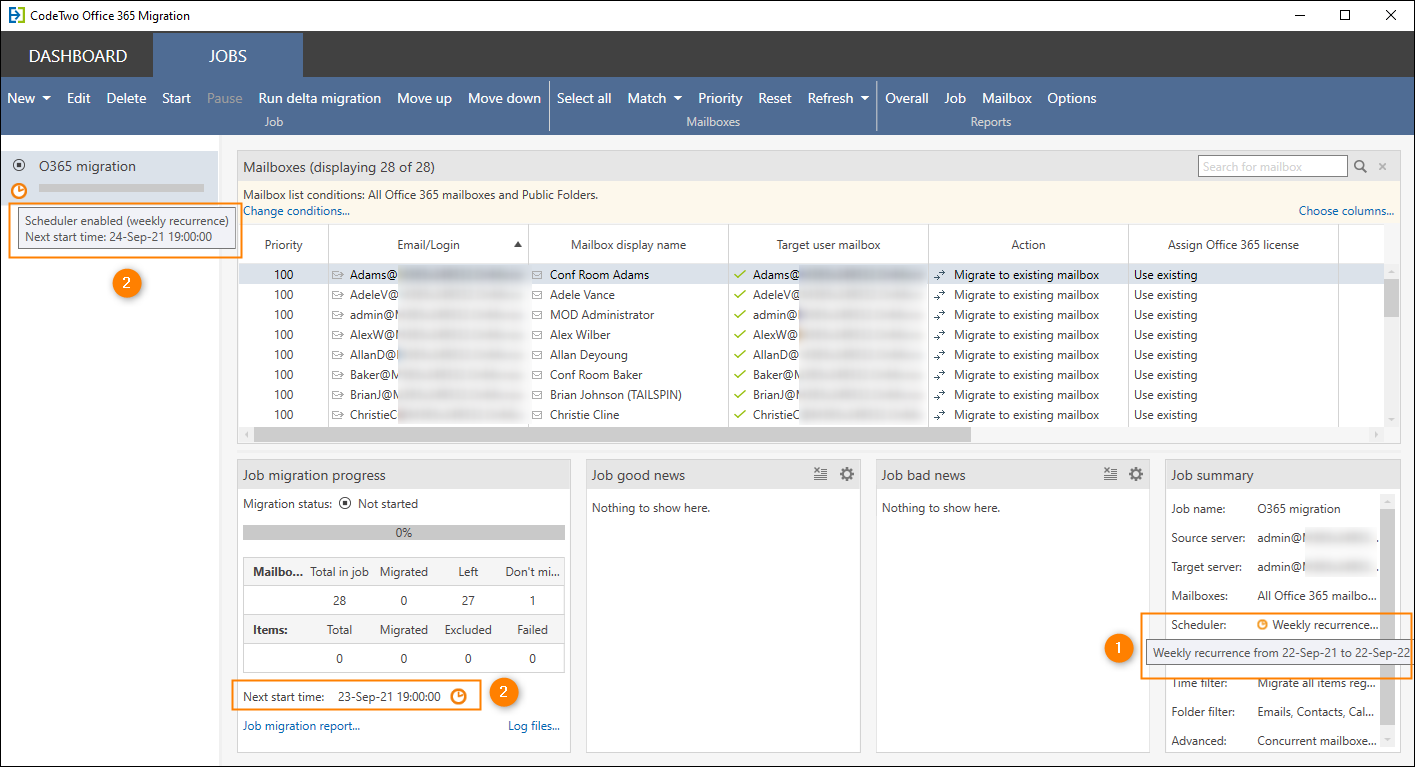1415x767 pixels.
Task: Switch to the DASHBOARD tab
Action: [x=76, y=56]
